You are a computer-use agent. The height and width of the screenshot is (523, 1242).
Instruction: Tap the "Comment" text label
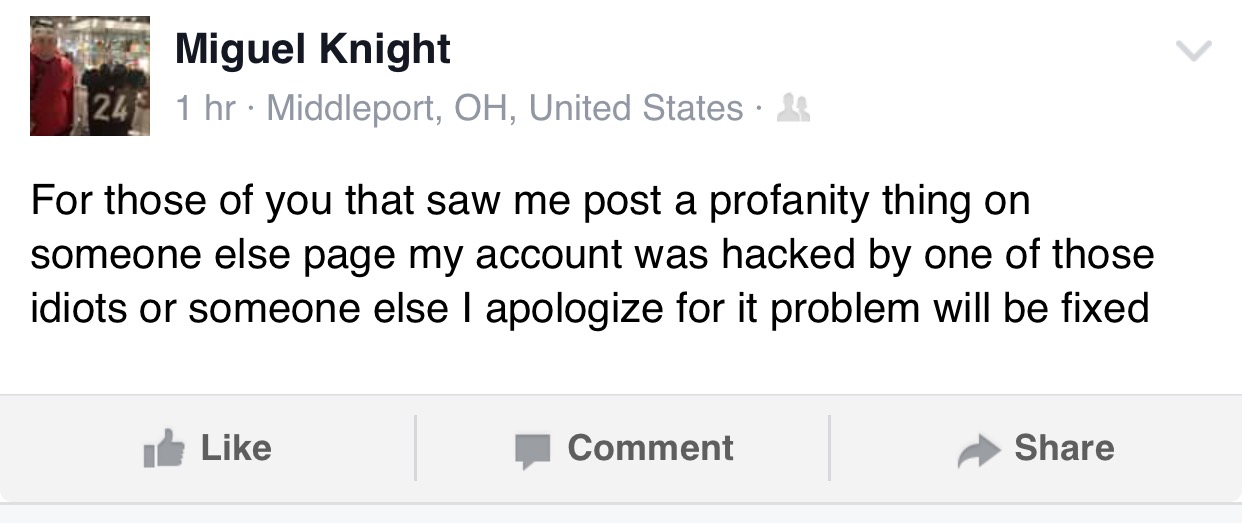click(x=650, y=448)
